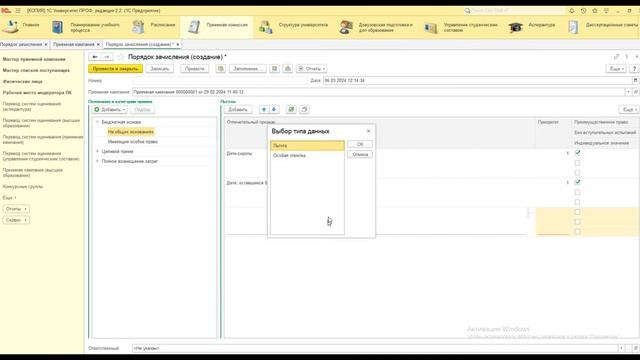Check Без вступительных испытаний for Дети-сироты

coord(578,163)
